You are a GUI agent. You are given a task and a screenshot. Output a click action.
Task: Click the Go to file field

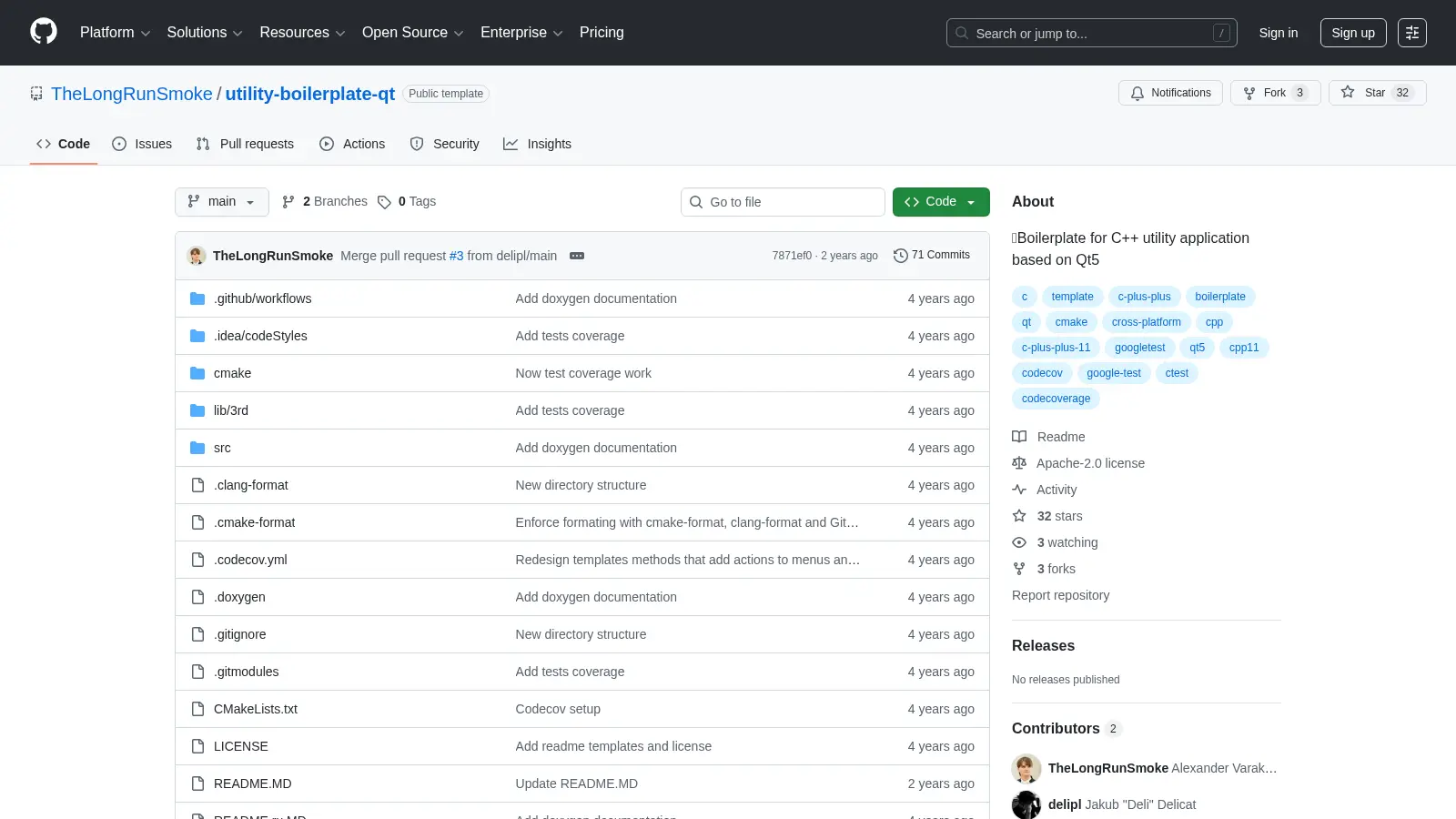[783, 202]
